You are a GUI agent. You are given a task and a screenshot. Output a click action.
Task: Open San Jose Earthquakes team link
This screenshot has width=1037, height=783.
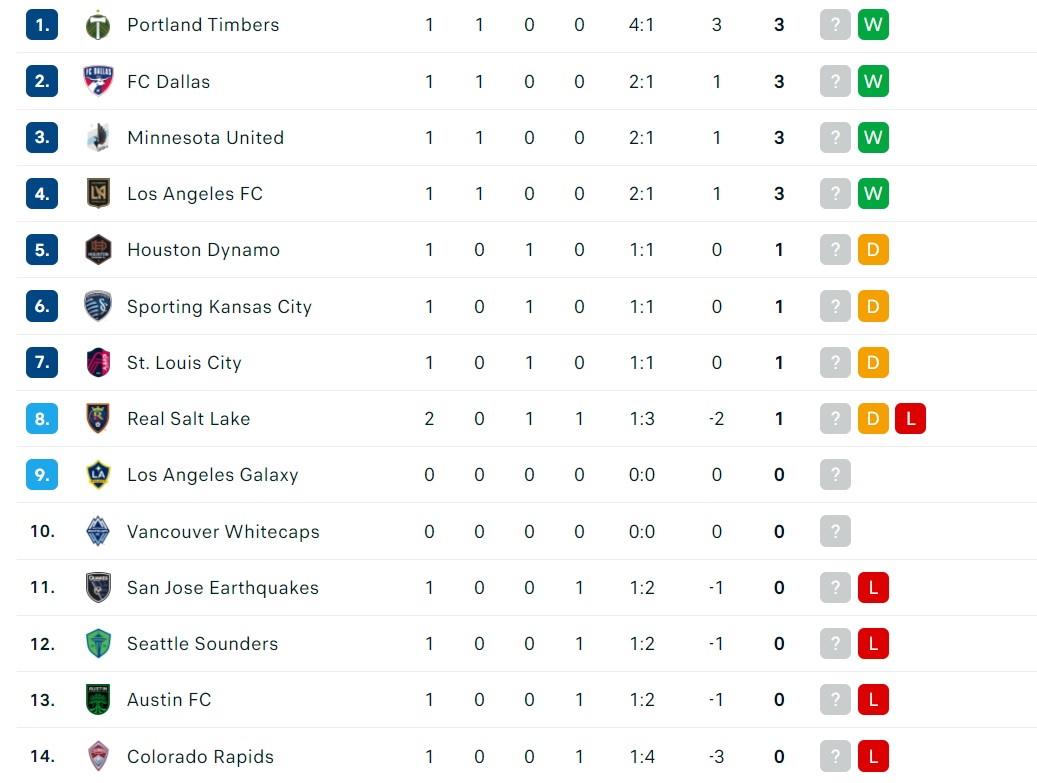223,587
